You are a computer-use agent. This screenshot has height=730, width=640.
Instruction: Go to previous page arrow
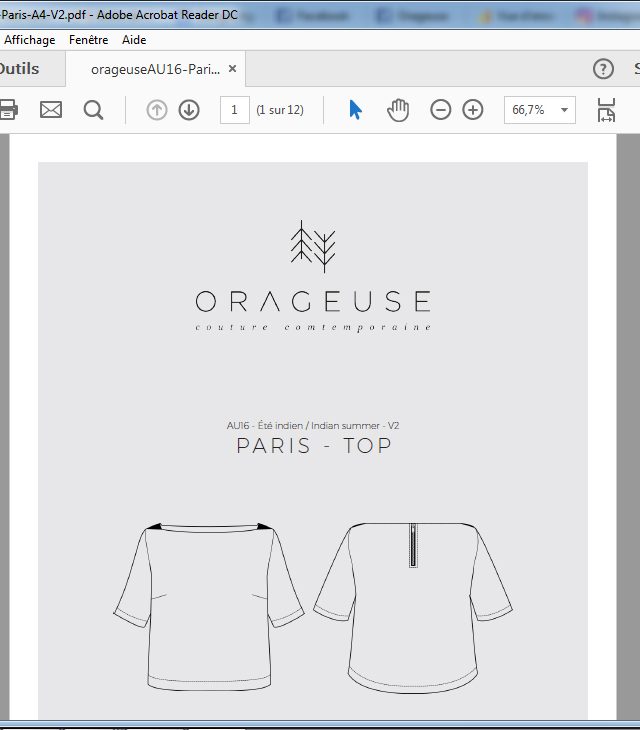tap(157, 110)
